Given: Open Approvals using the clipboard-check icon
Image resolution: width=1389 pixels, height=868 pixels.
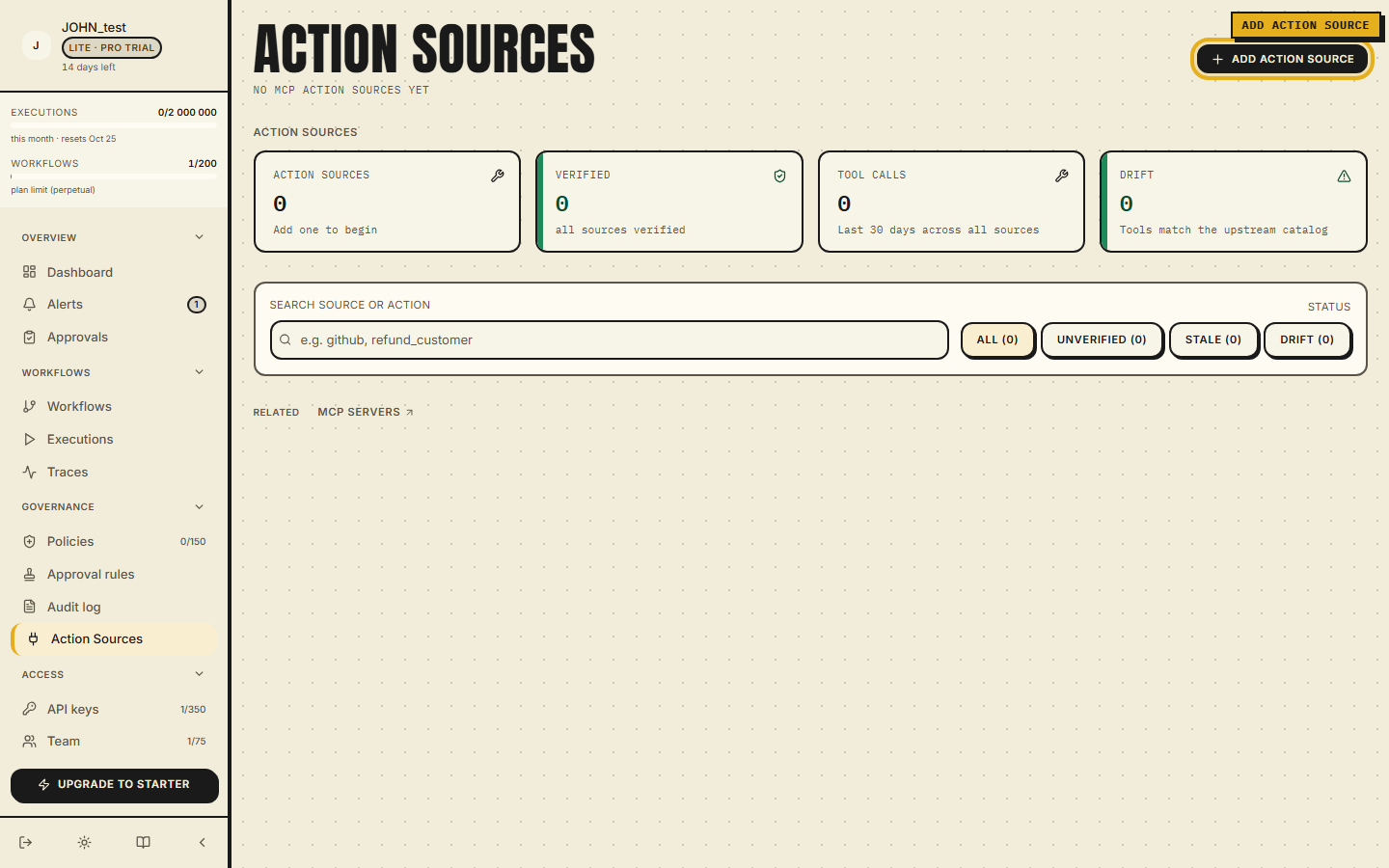Looking at the screenshot, I should click(x=30, y=337).
